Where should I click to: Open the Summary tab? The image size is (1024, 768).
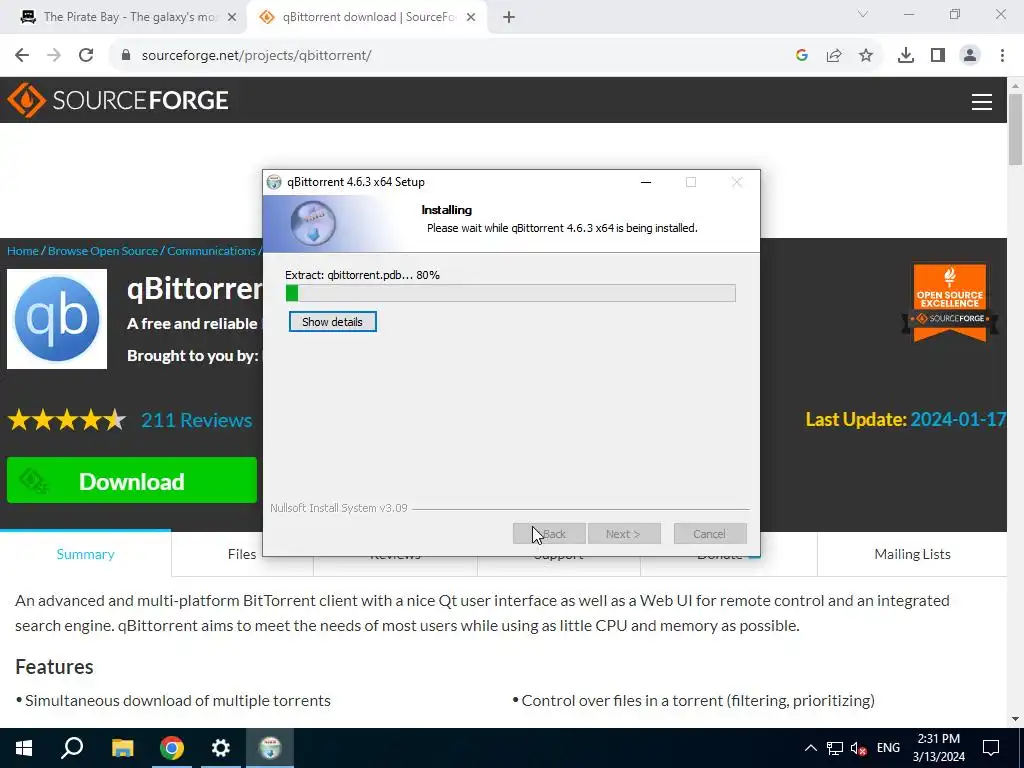pyautogui.click(x=86, y=554)
